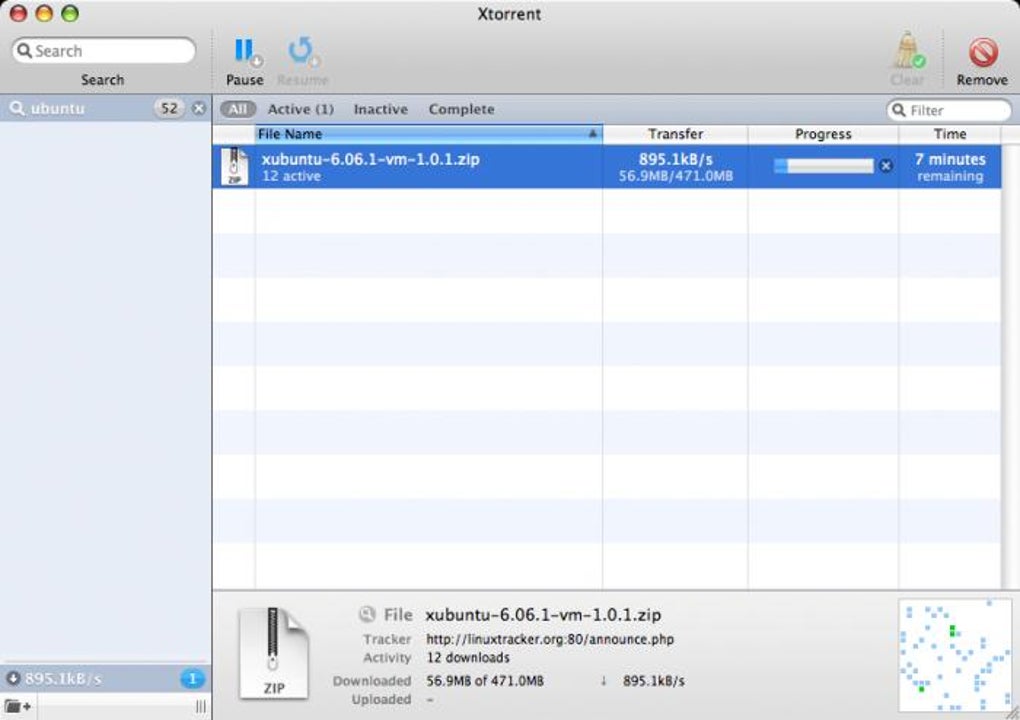Click the 12 downloads activity value

(x=468, y=658)
